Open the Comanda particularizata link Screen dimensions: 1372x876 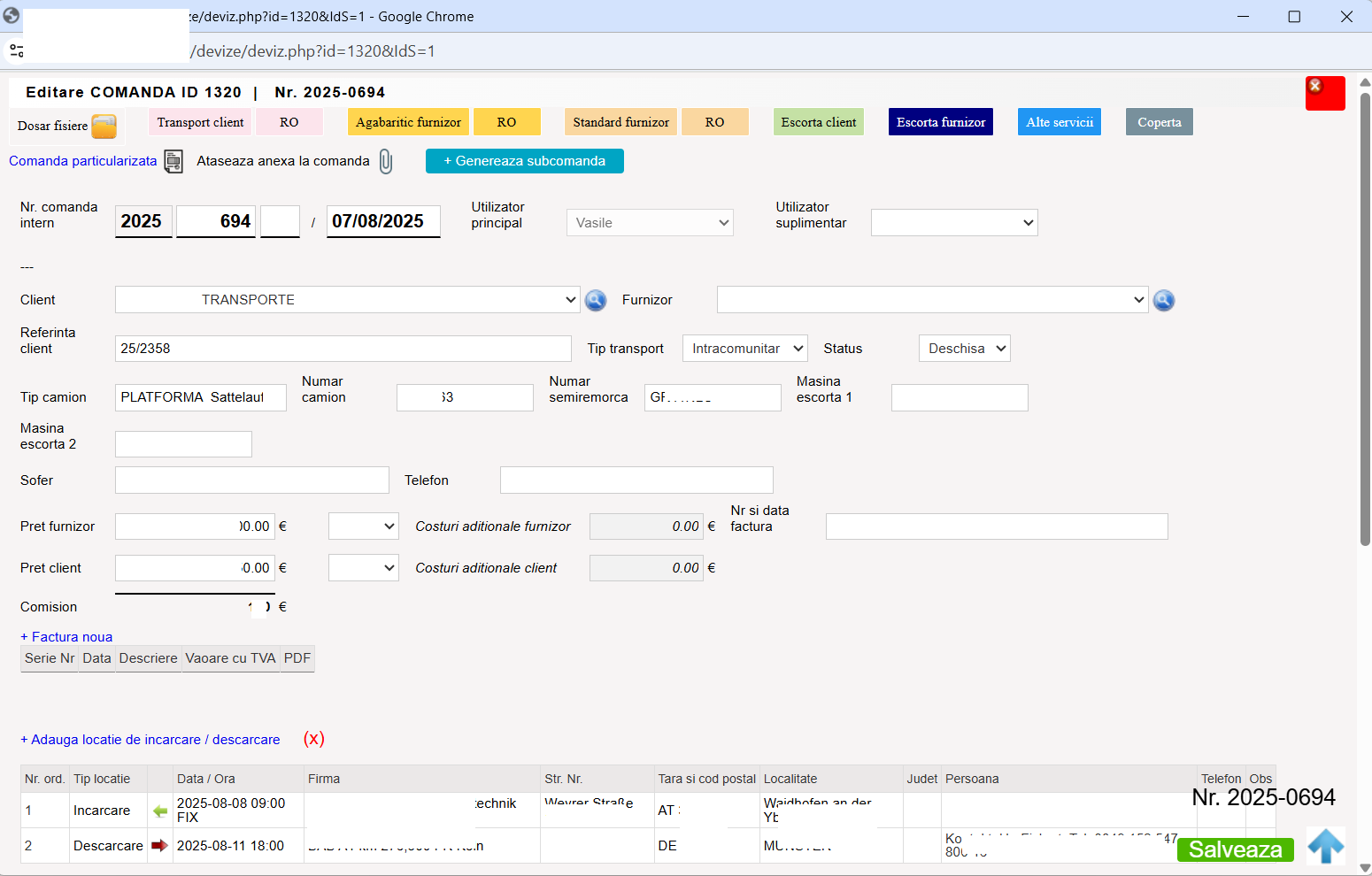[x=83, y=161]
